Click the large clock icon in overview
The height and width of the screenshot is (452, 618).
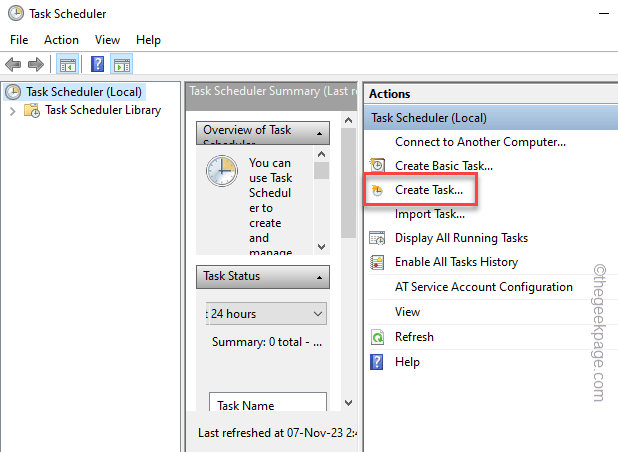click(x=222, y=171)
